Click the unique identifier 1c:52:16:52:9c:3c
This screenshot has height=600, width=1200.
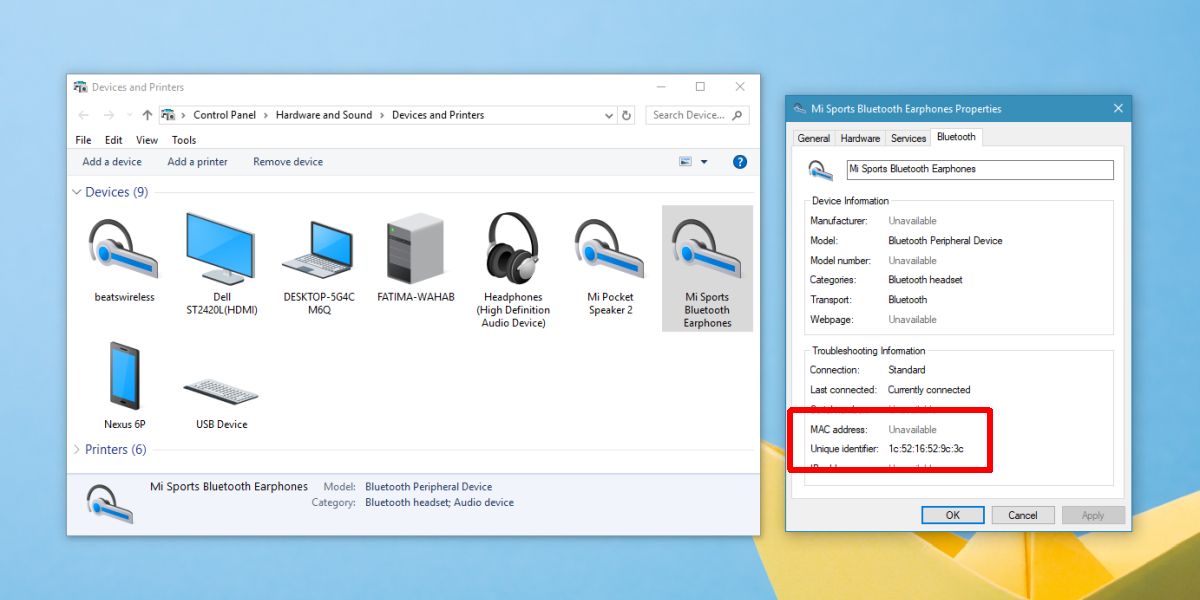pyautogui.click(x=926, y=449)
